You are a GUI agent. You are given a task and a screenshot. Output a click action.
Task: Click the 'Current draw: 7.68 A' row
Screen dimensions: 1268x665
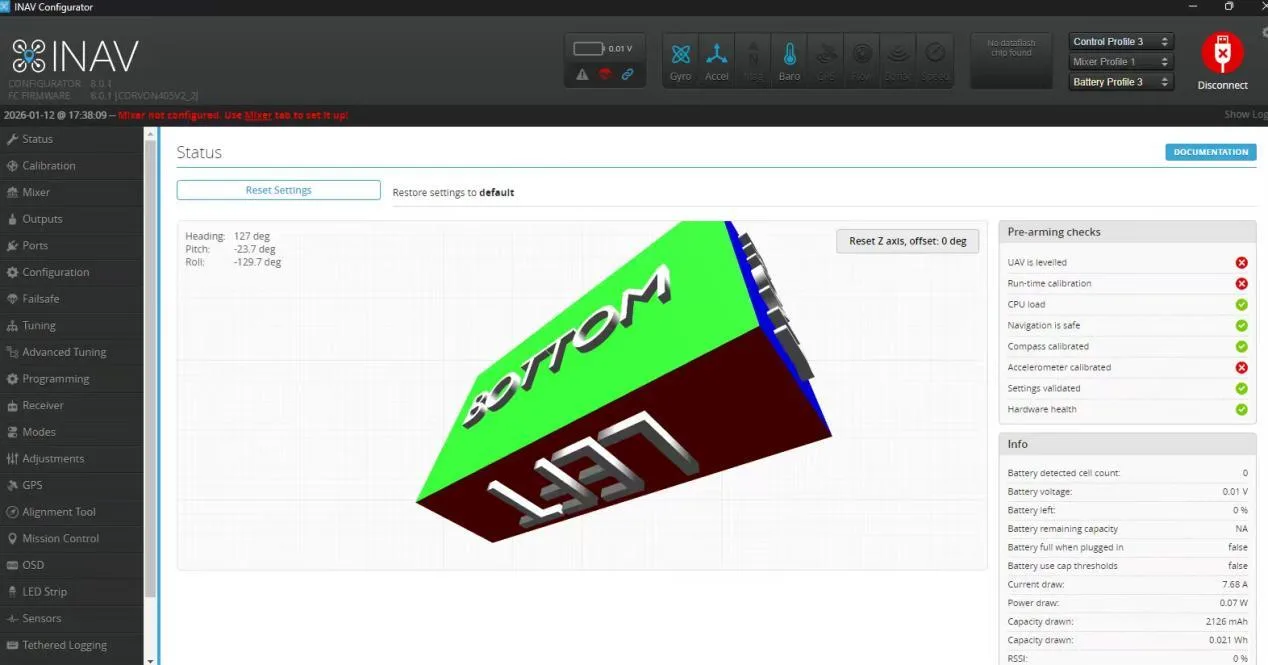1127,585
